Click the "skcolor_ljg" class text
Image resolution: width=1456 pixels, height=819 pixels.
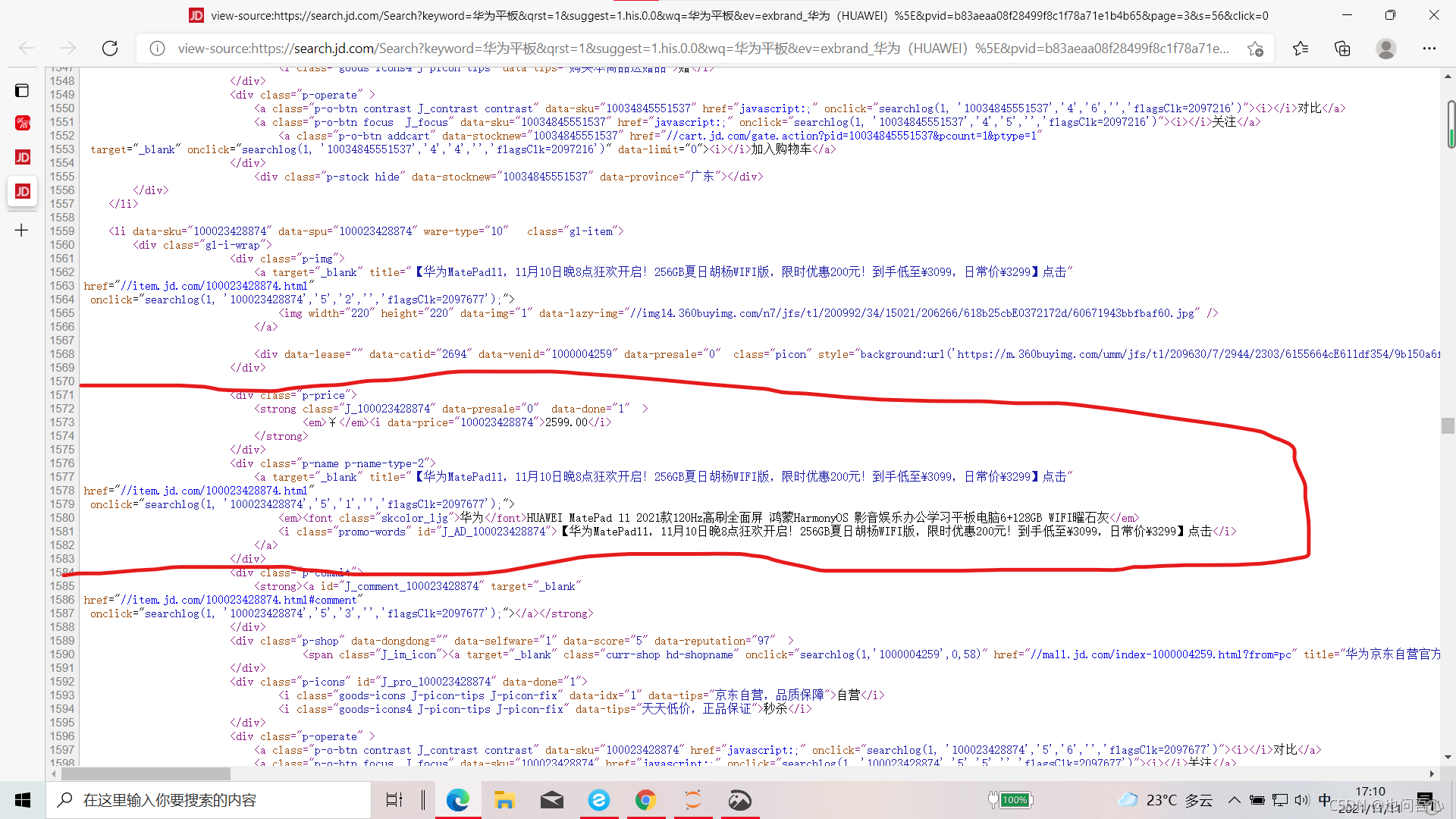(414, 518)
